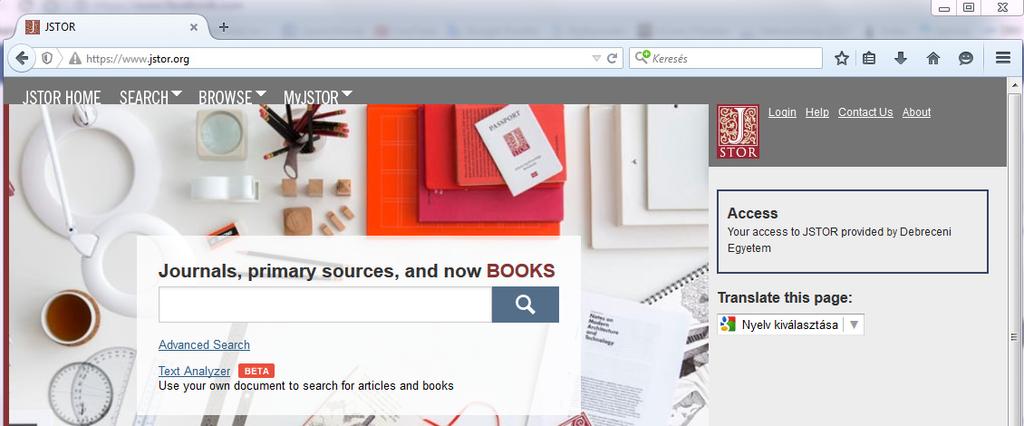Open the URL history dropdown arrow
The height and width of the screenshot is (426, 1024).
point(596,58)
